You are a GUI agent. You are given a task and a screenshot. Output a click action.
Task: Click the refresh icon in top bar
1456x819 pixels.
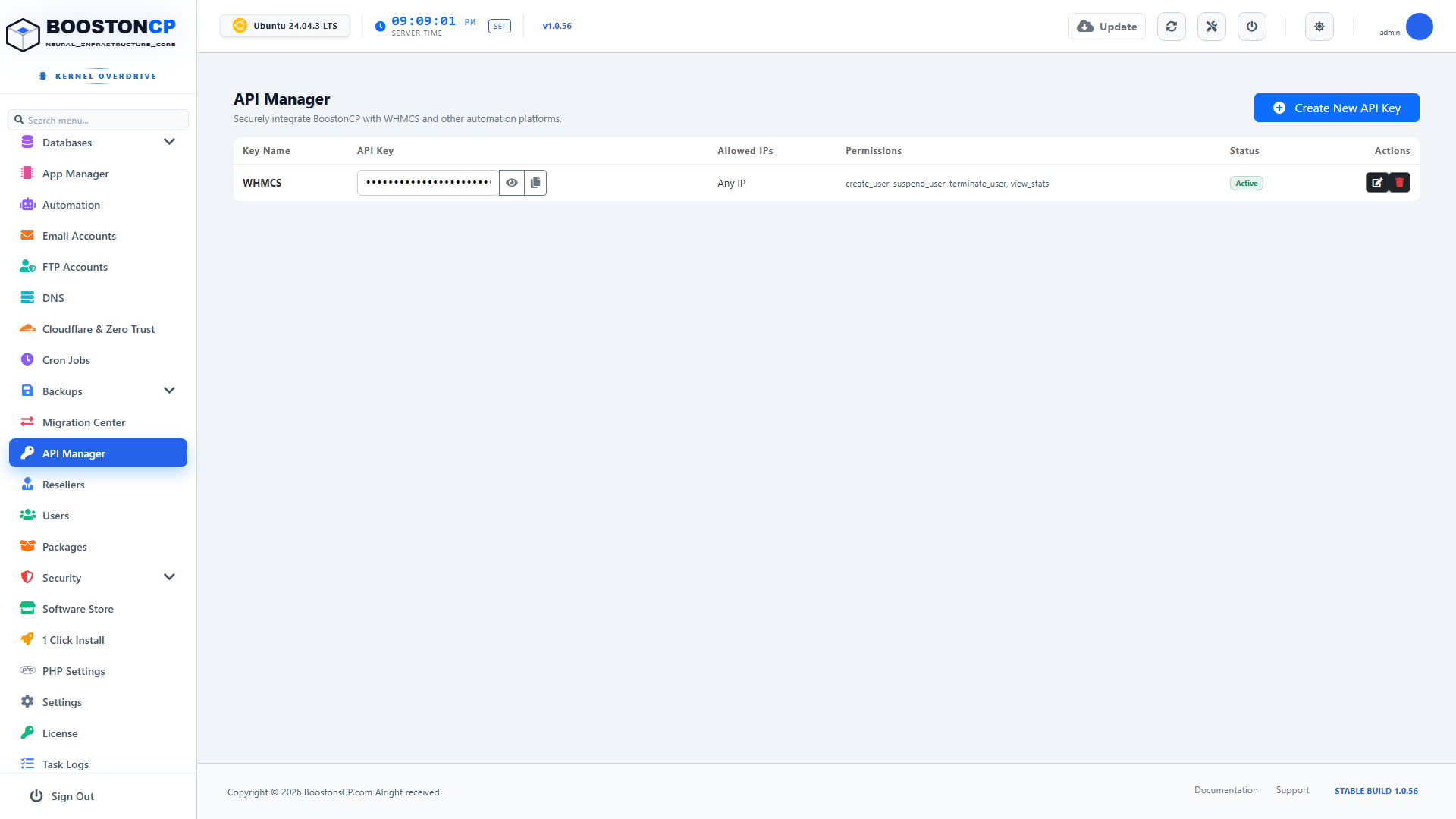click(x=1172, y=27)
